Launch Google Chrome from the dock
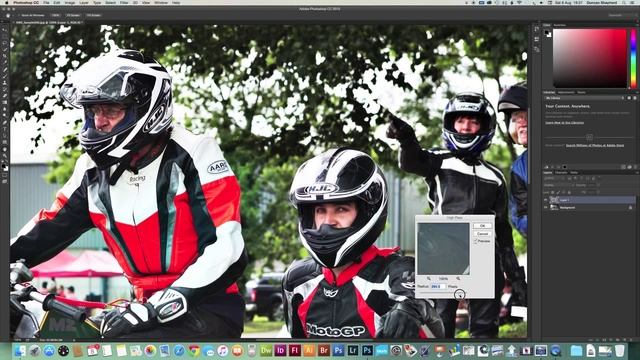640x360 pixels. 194,350
